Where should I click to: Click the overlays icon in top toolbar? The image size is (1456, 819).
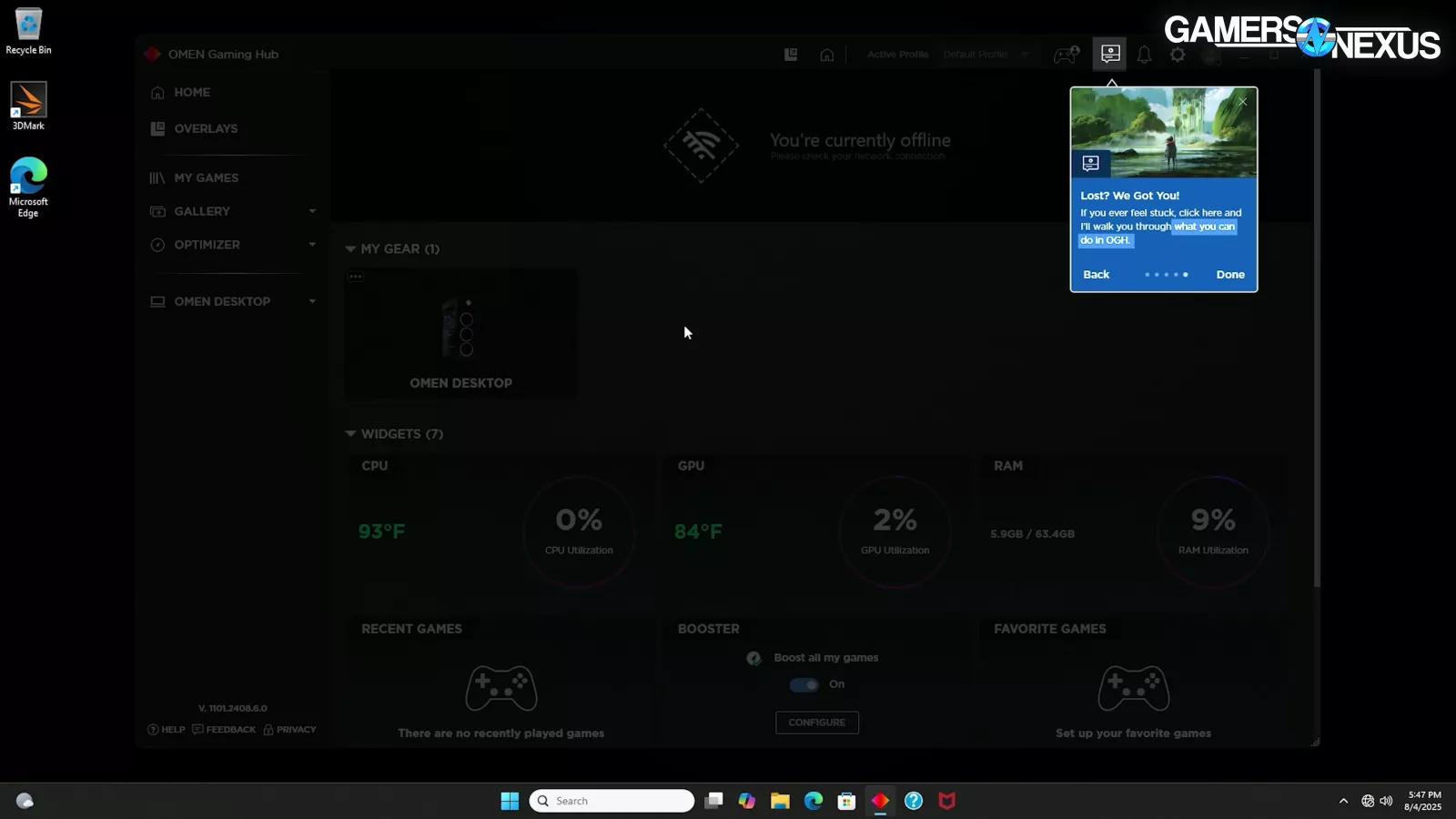(791, 55)
